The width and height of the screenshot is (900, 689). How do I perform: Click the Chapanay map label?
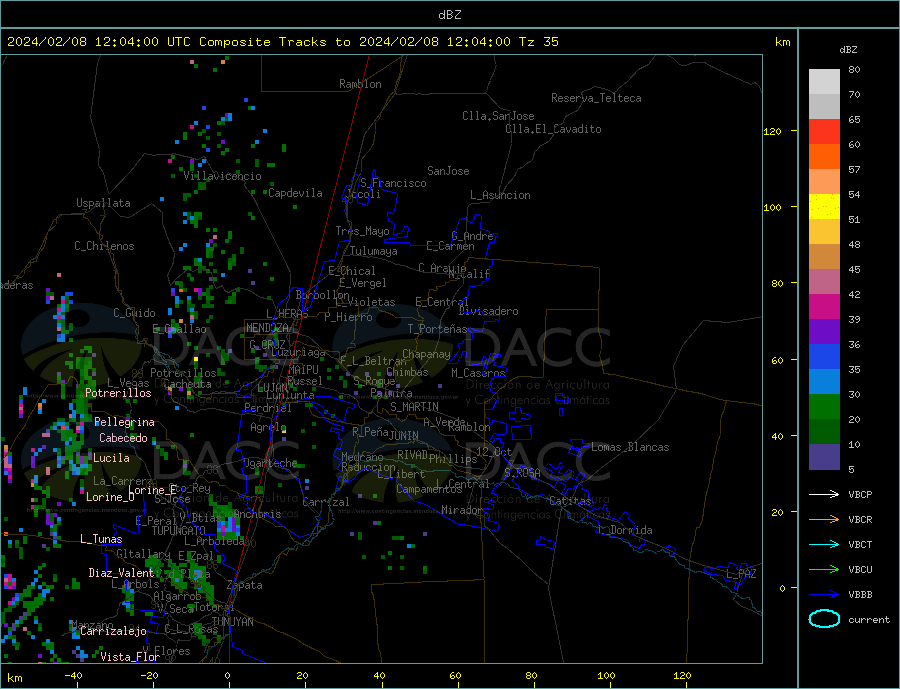coord(426,354)
